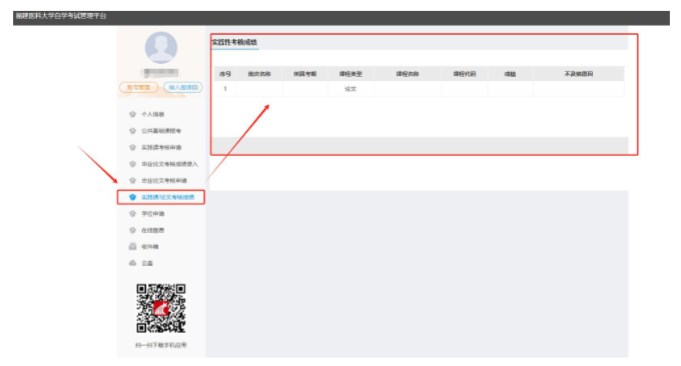
Task: Click the 扫一扫下载手机应用 caption
Action: tap(161, 345)
